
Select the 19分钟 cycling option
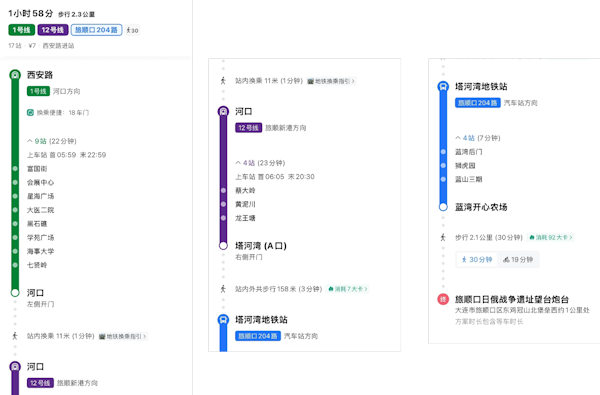518,260
